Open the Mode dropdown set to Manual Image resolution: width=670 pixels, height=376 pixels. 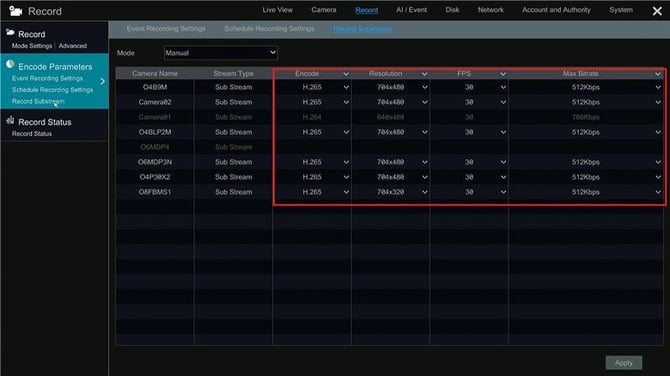[220, 53]
